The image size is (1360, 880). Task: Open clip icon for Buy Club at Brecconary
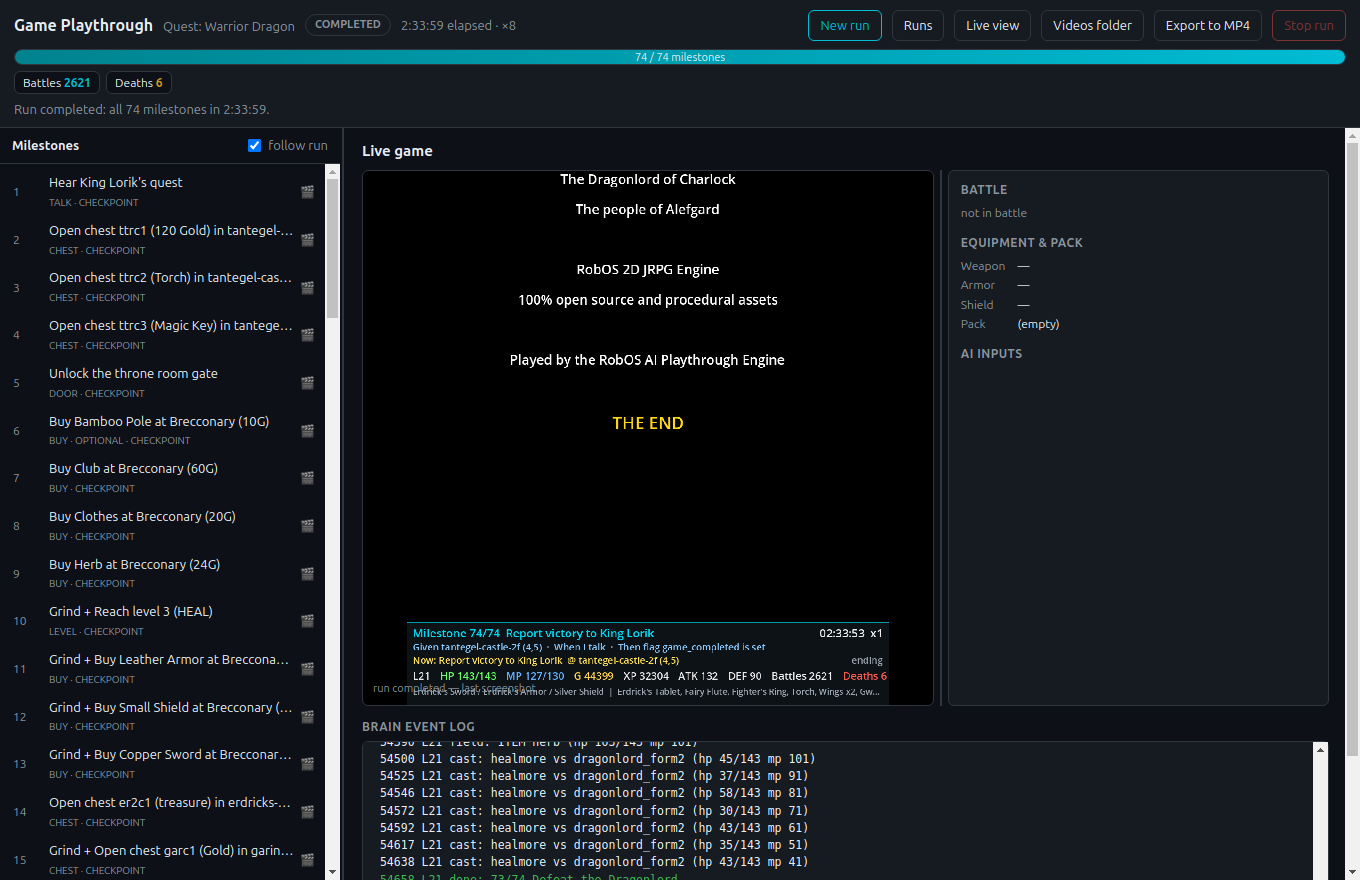307,478
